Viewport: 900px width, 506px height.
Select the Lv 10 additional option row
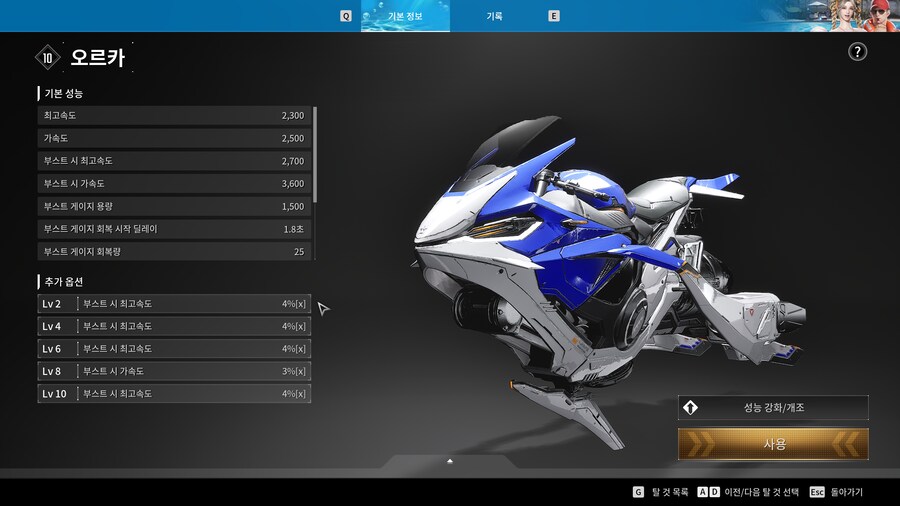click(174, 394)
